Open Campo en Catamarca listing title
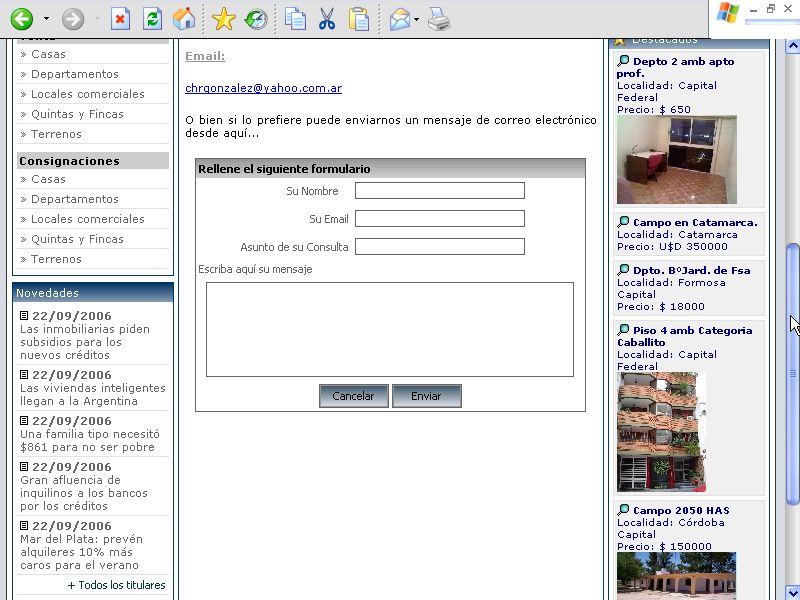800x600 pixels. pos(695,222)
